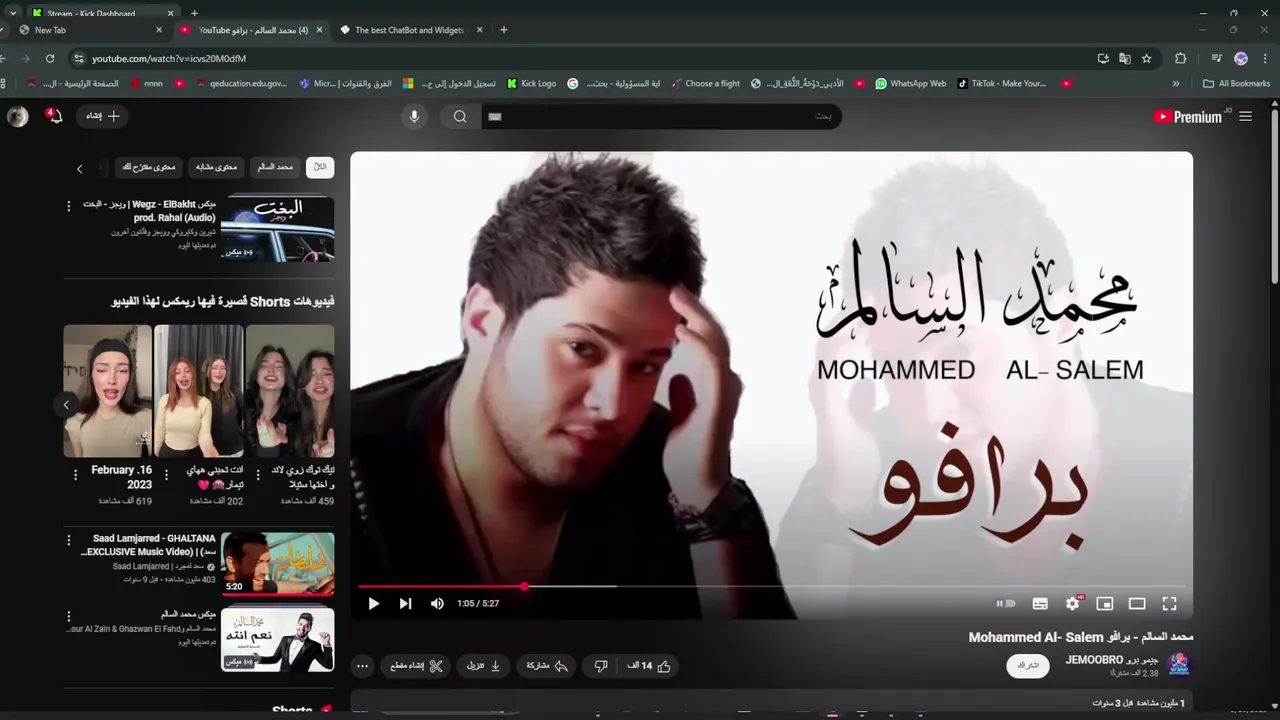Open options for February 16 2023 Short

pos(75,475)
